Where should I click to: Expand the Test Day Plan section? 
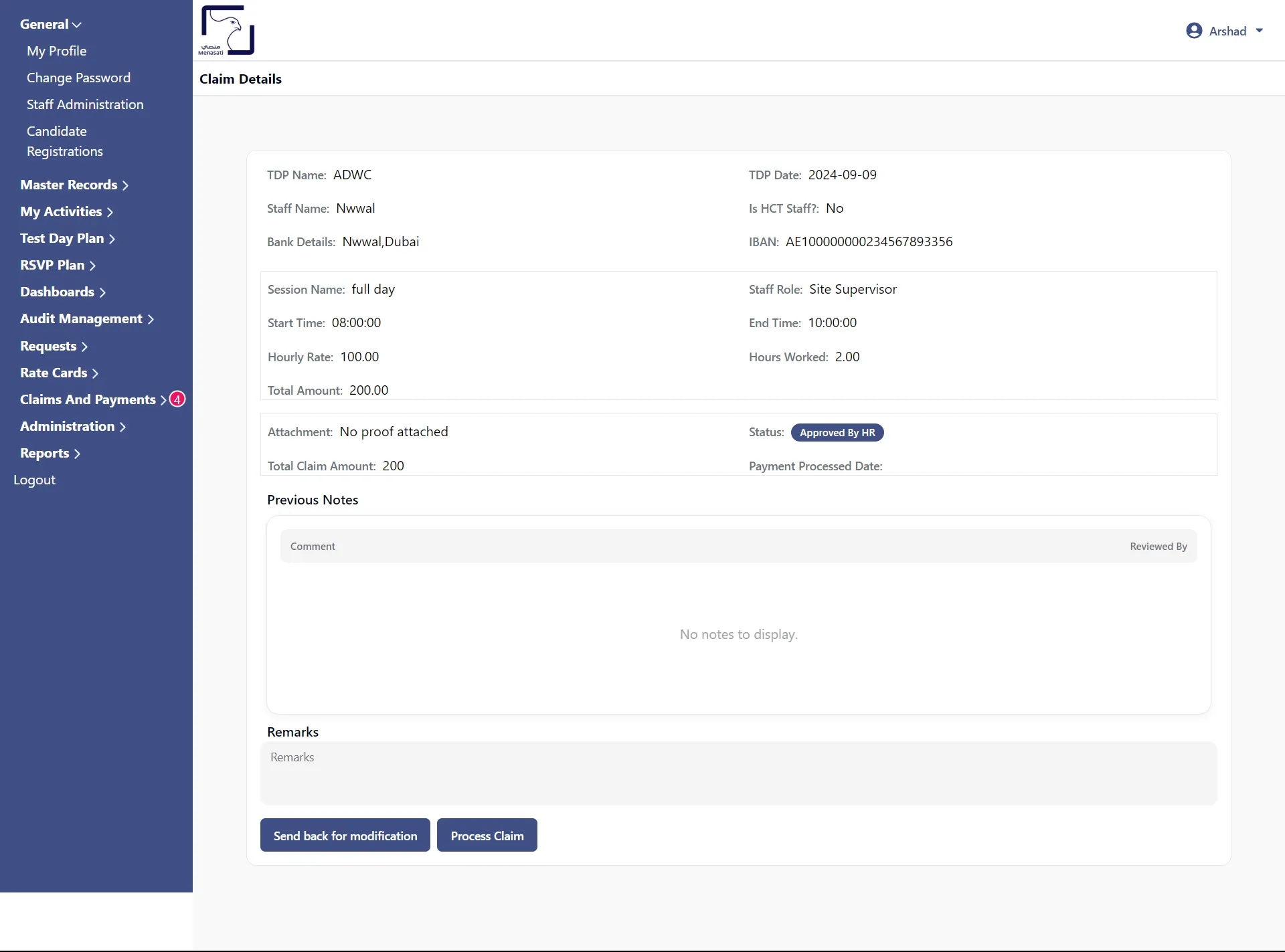(x=67, y=238)
